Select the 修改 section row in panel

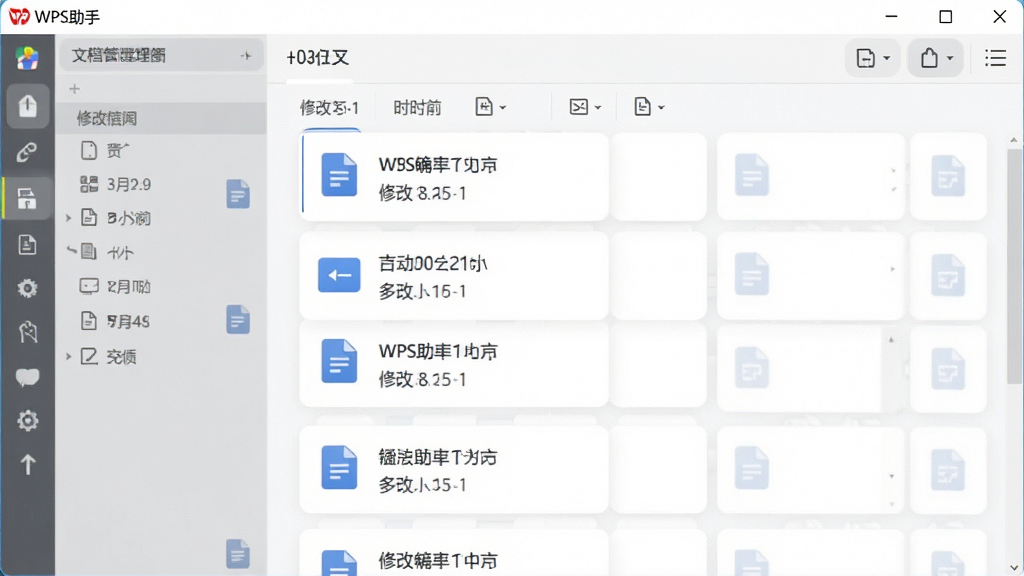[x=161, y=118]
